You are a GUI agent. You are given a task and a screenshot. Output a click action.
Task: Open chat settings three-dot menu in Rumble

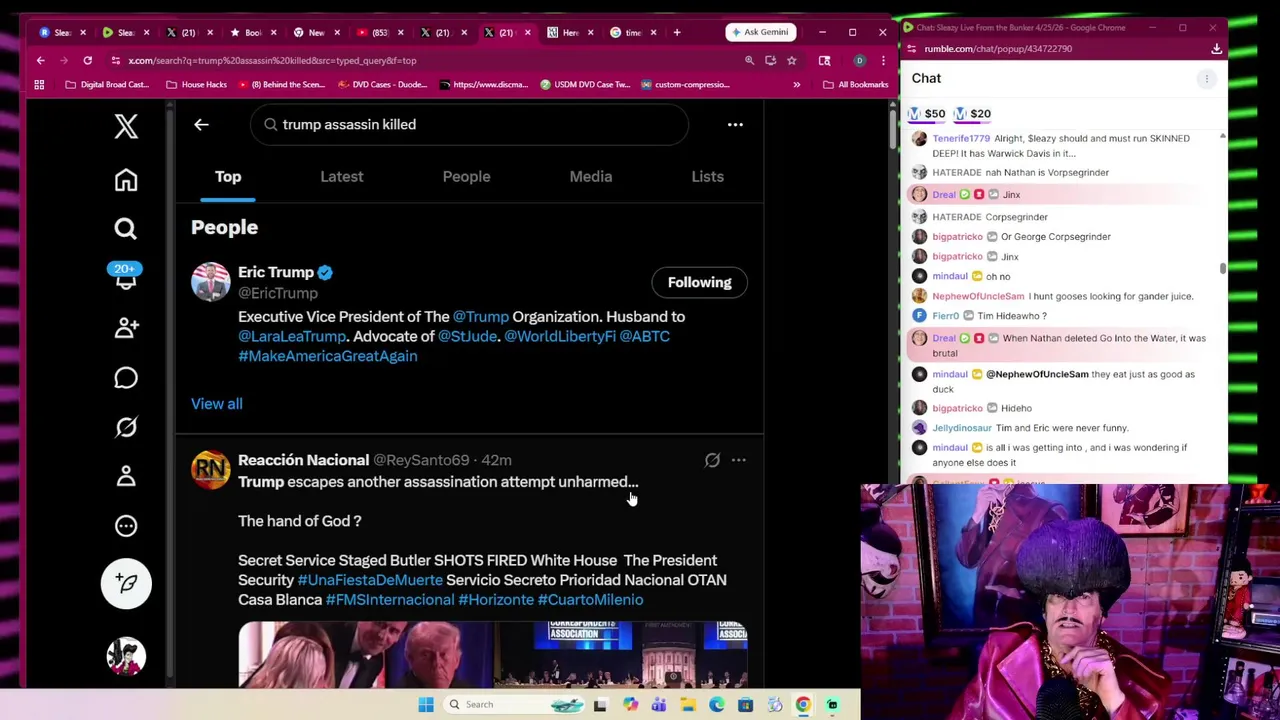[x=1207, y=78]
